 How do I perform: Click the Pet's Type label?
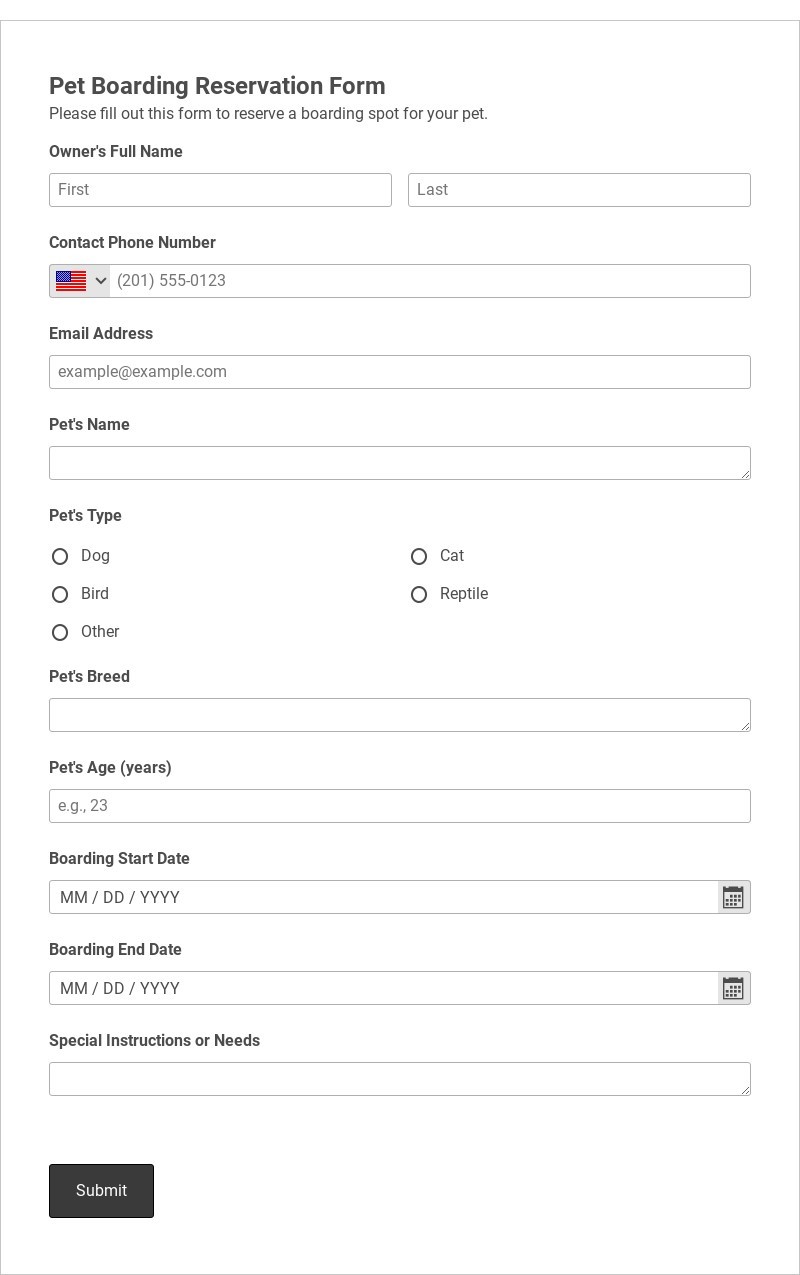pyautogui.click(x=85, y=516)
